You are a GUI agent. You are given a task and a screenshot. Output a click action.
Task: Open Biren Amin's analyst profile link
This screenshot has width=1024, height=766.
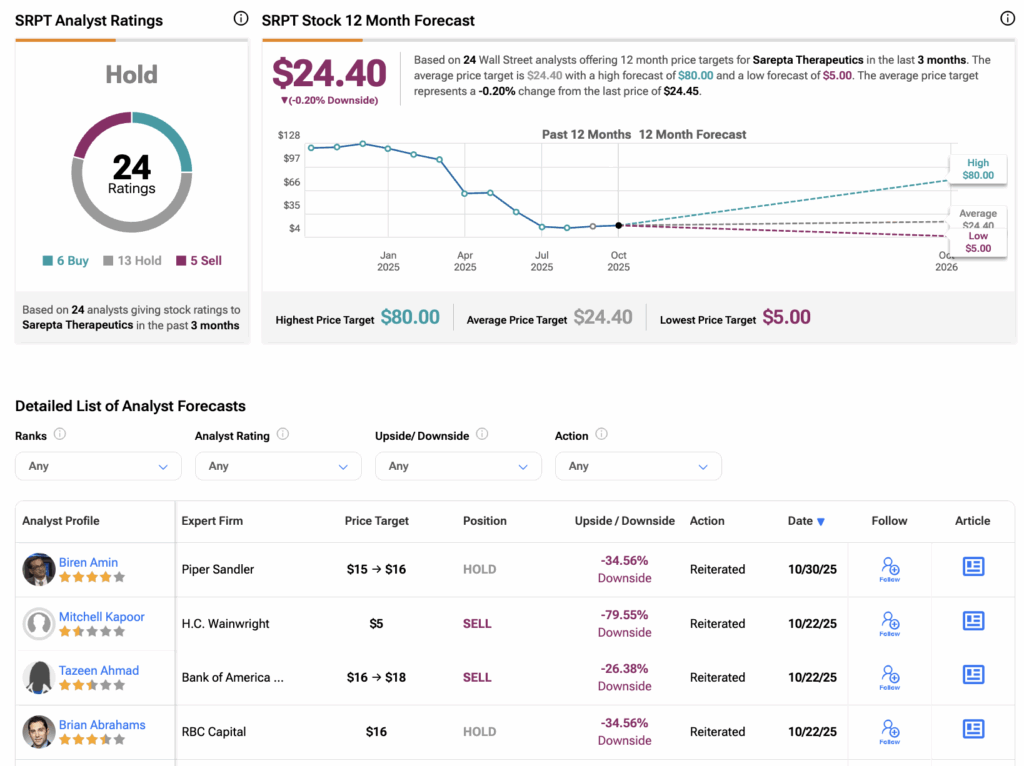[x=88, y=562]
